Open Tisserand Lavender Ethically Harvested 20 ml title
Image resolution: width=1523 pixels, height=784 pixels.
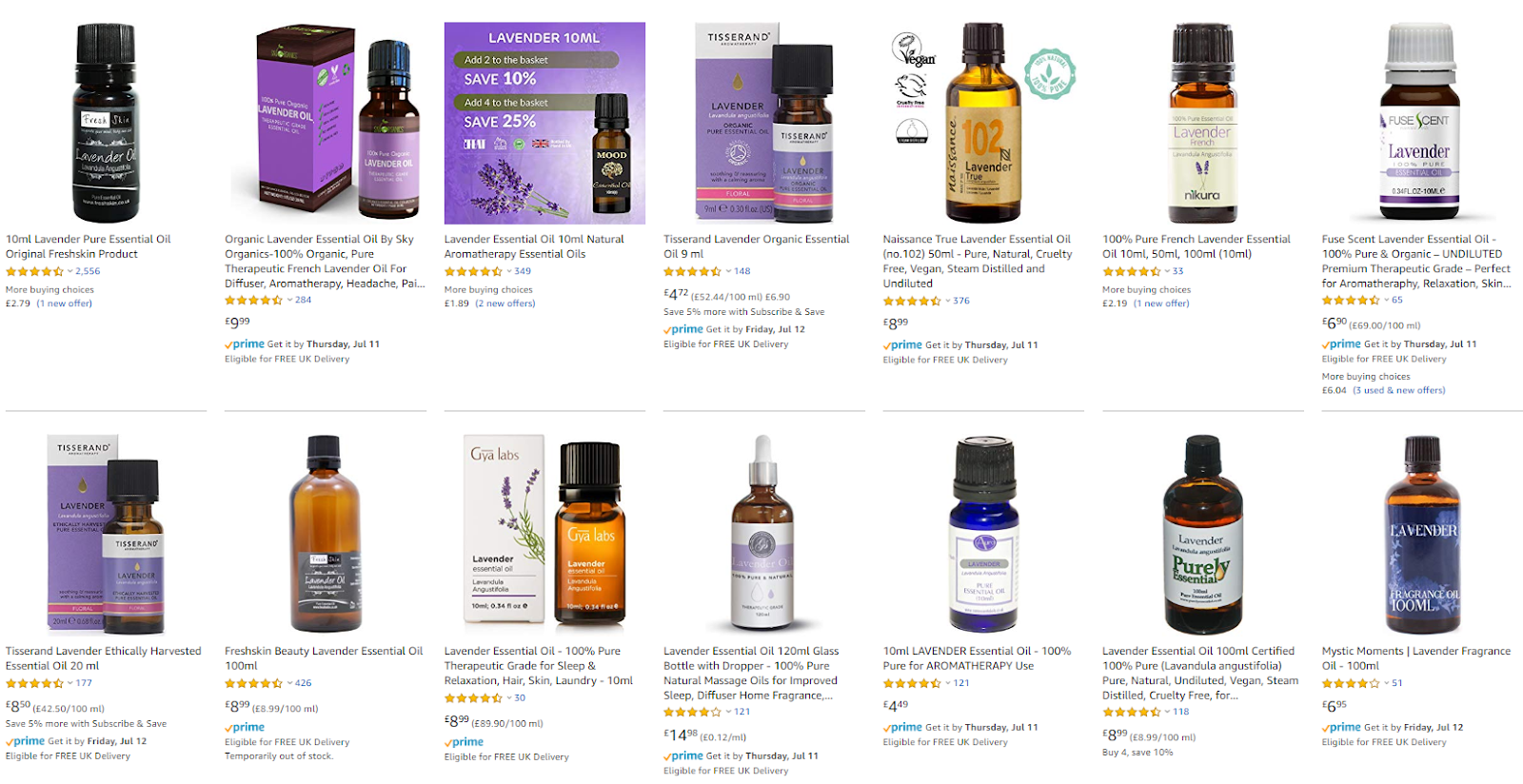(103, 658)
